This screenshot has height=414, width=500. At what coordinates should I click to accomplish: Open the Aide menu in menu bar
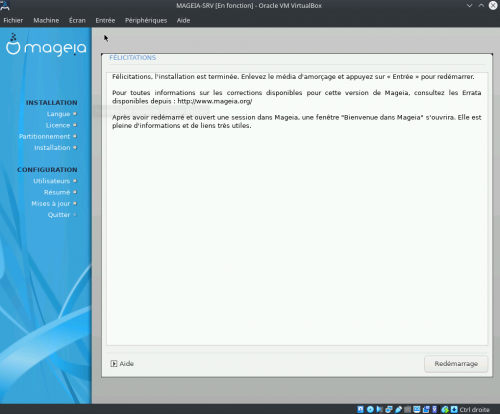pos(183,20)
